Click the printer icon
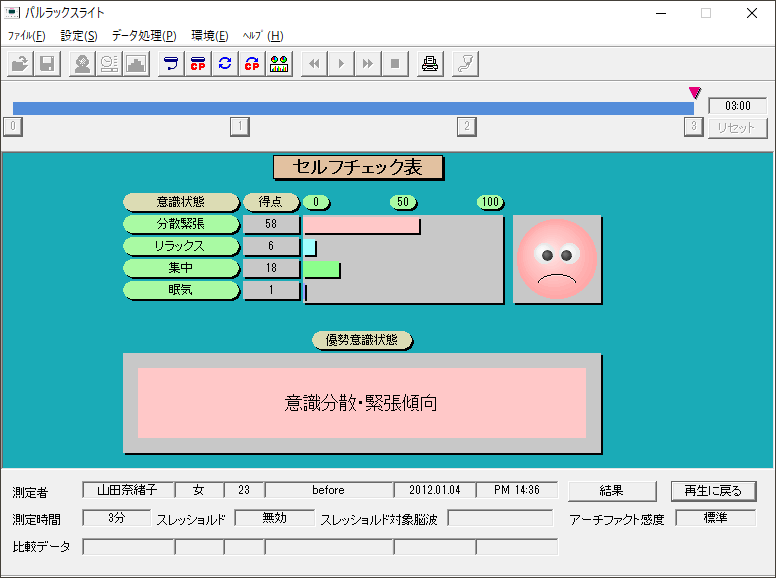This screenshot has height=578, width=776. coord(430,64)
